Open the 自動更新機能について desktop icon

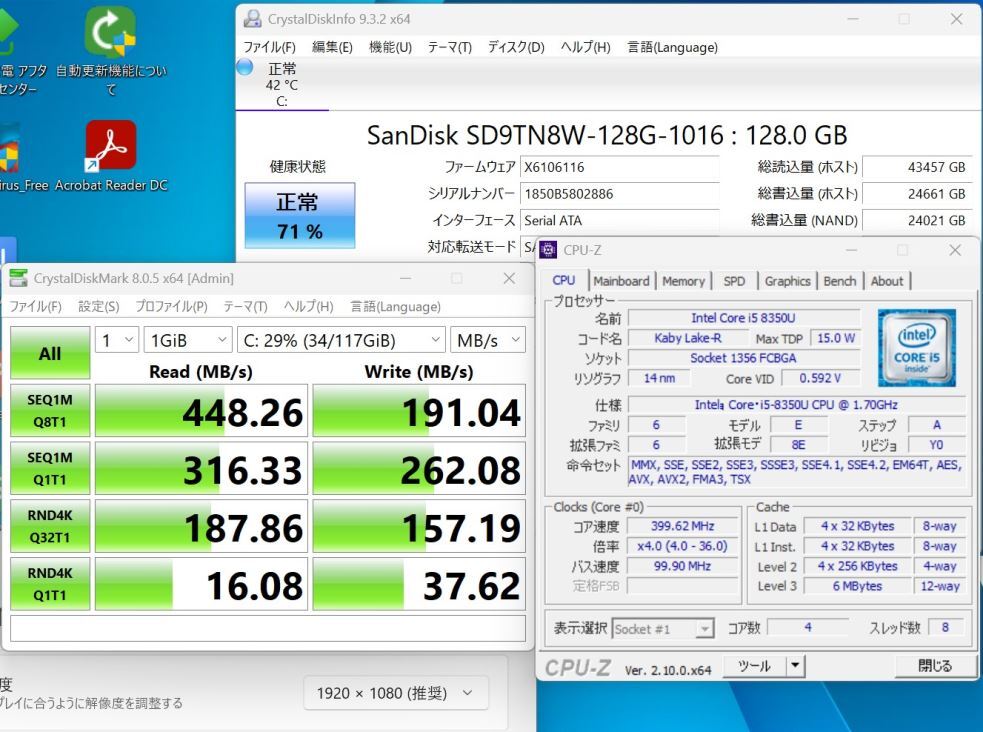[x=111, y=51]
